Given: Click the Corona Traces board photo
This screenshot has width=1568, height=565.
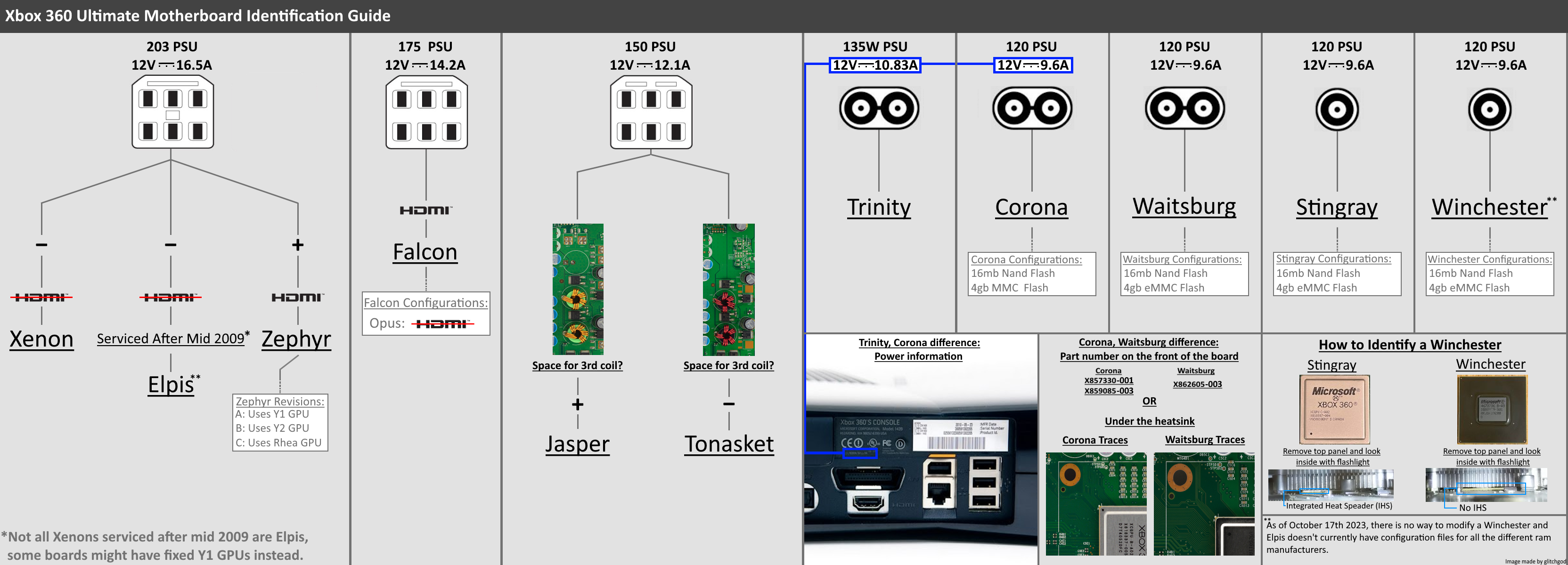Looking at the screenshot, I should 1095,504.
